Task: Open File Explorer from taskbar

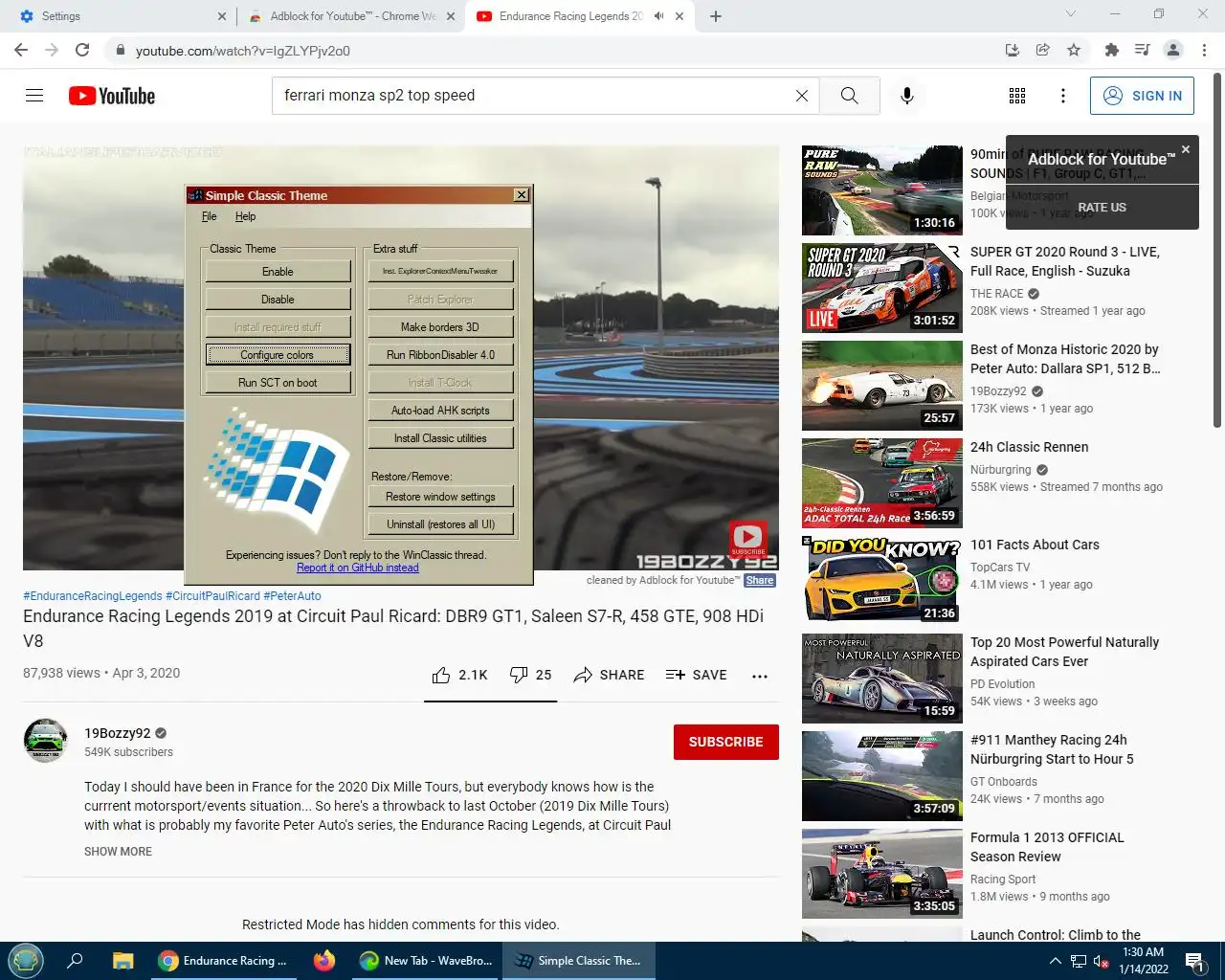Action: tap(122, 960)
